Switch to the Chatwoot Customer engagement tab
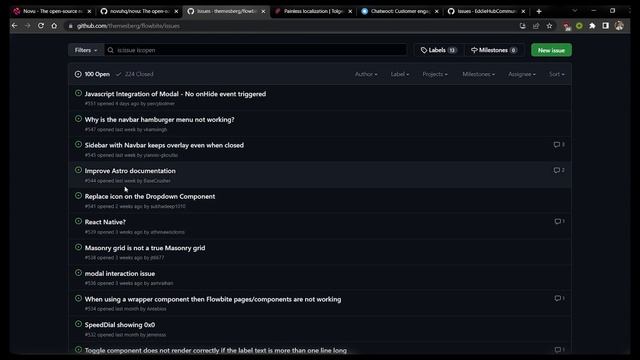The image size is (640, 360). tap(399, 11)
